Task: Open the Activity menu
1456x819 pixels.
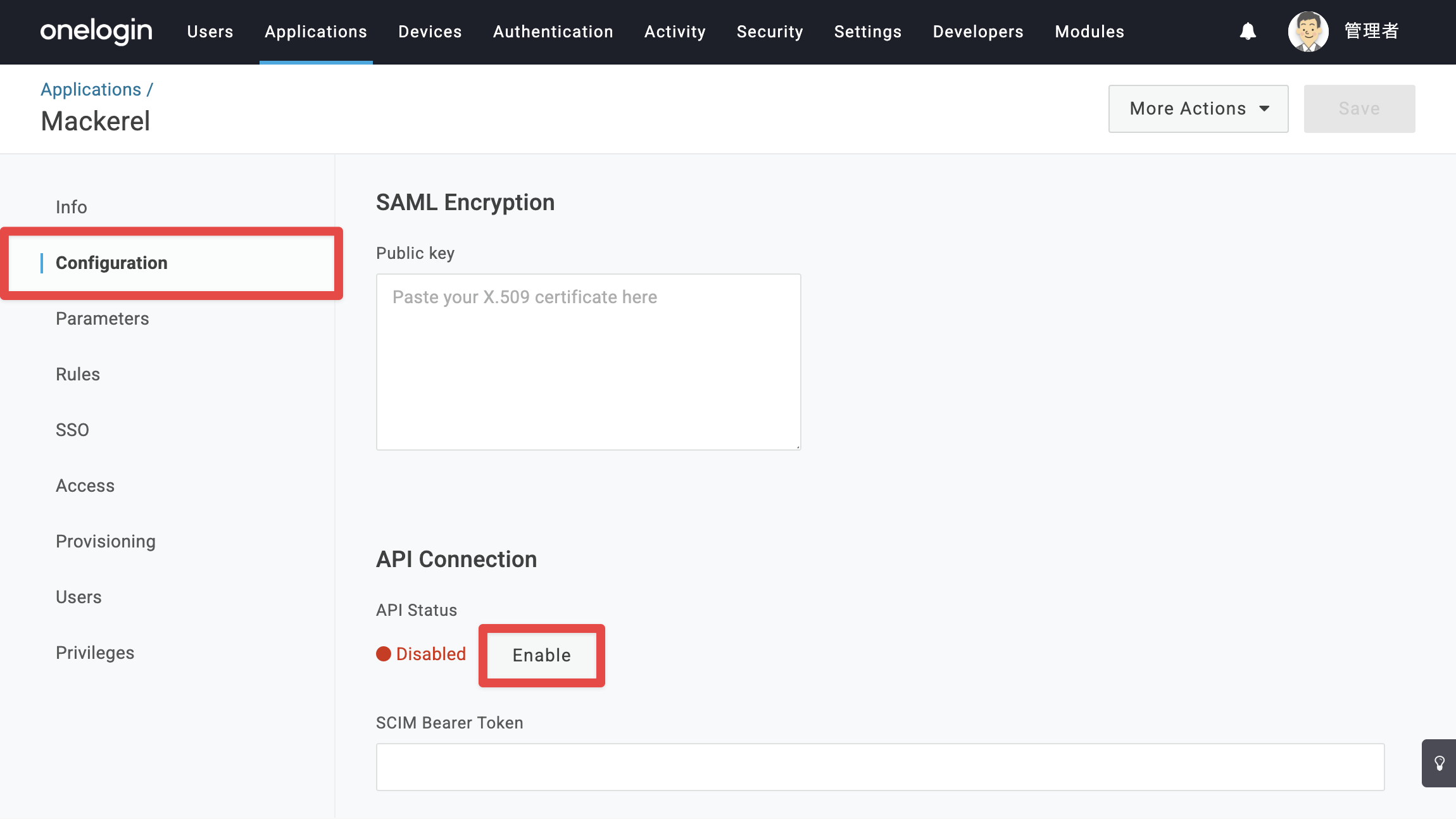Action: coord(675,32)
